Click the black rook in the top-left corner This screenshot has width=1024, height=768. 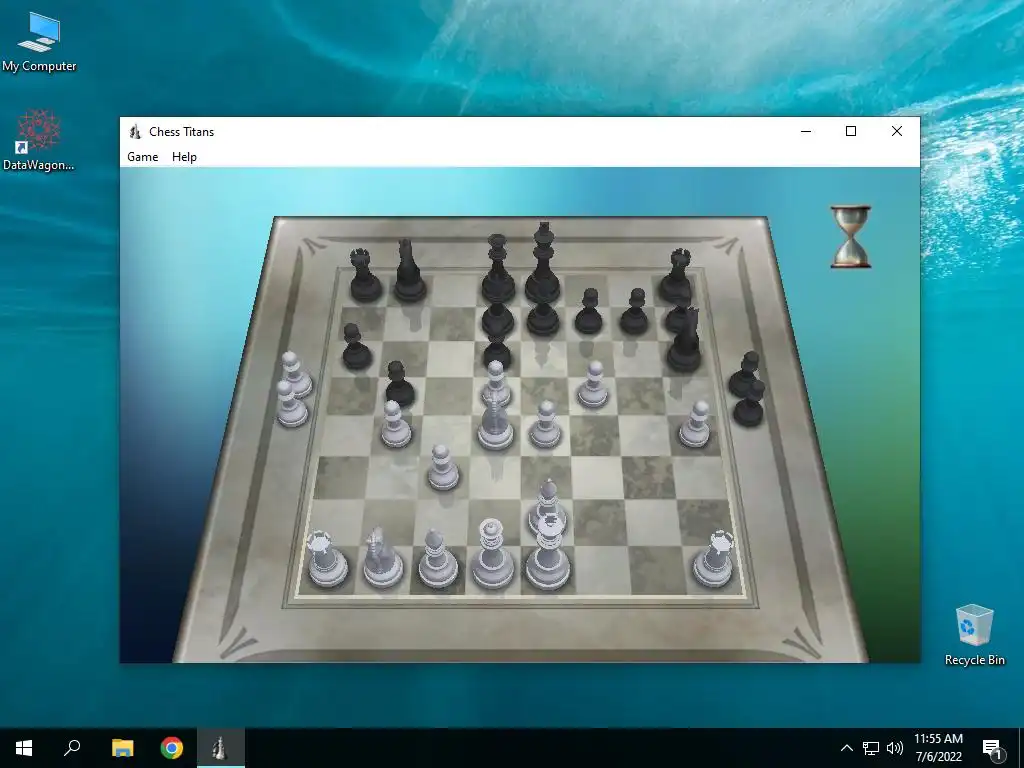click(365, 276)
